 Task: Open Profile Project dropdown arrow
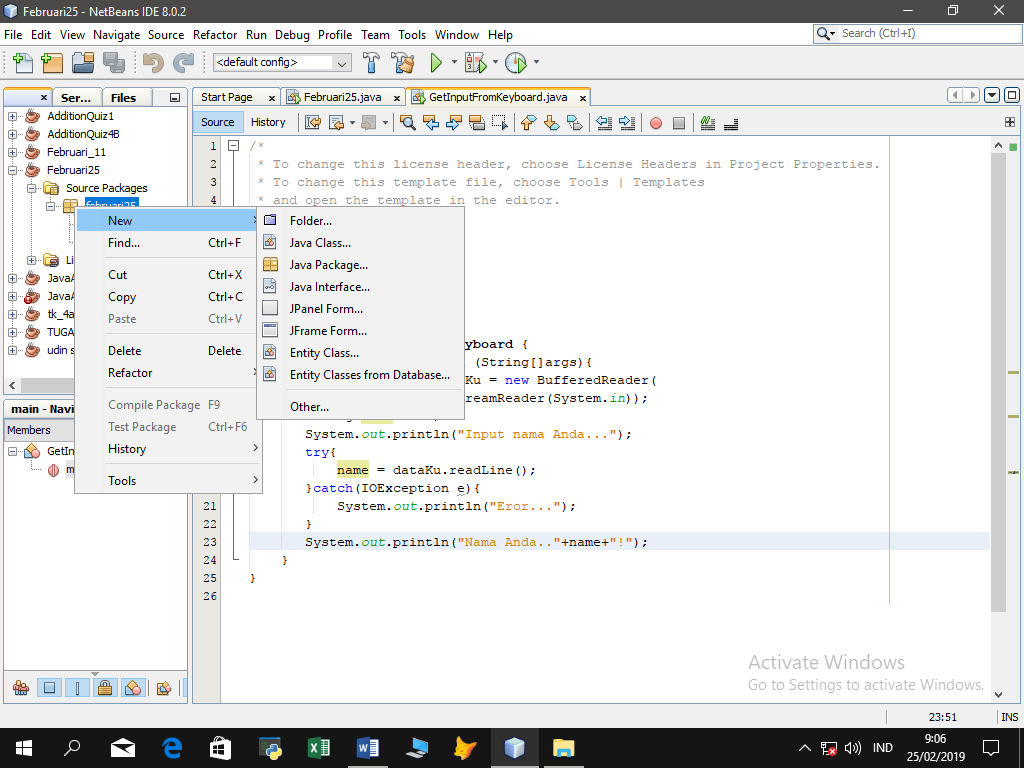536,63
